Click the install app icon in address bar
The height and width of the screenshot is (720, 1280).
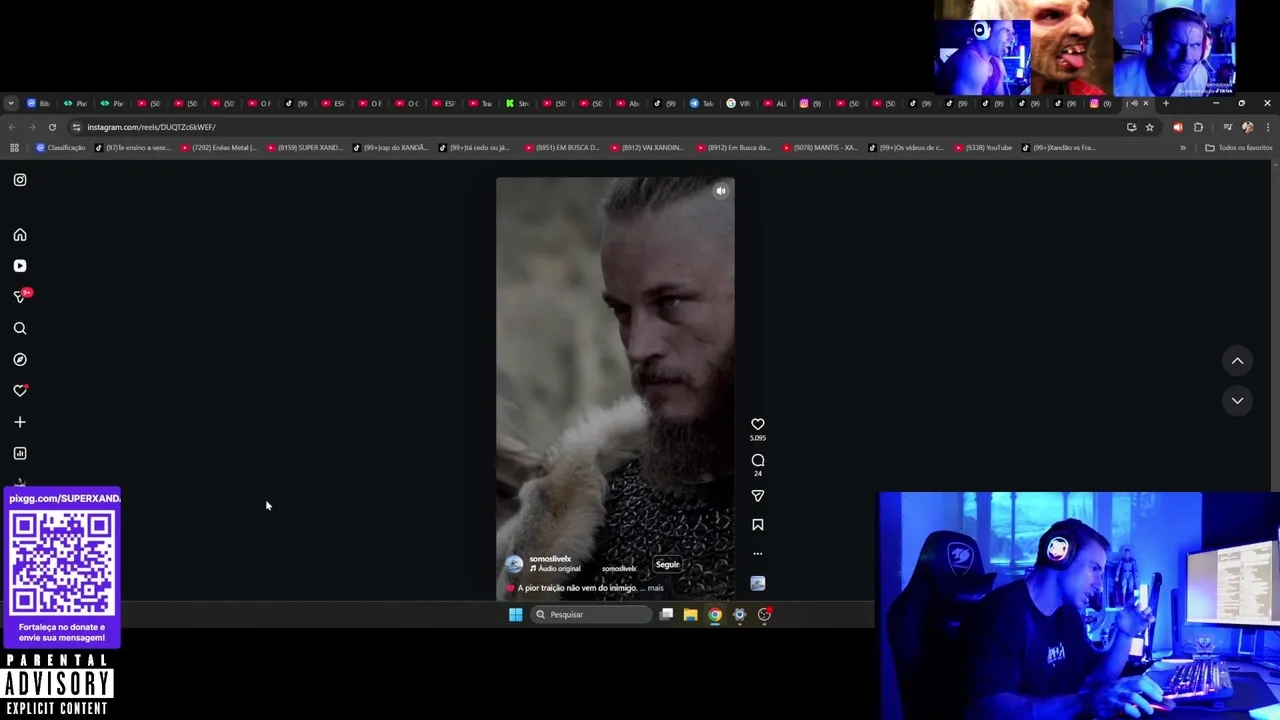click(1131, 127)
